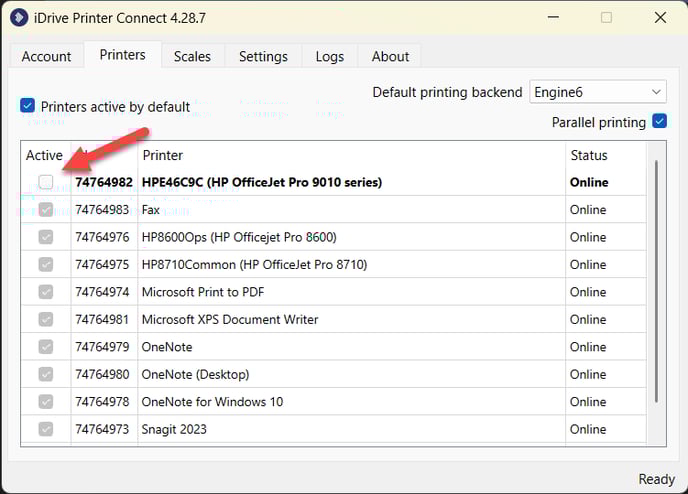Go to the Settings tab
Viewport: 688px width, 494px height.
(x=263, y=56)
